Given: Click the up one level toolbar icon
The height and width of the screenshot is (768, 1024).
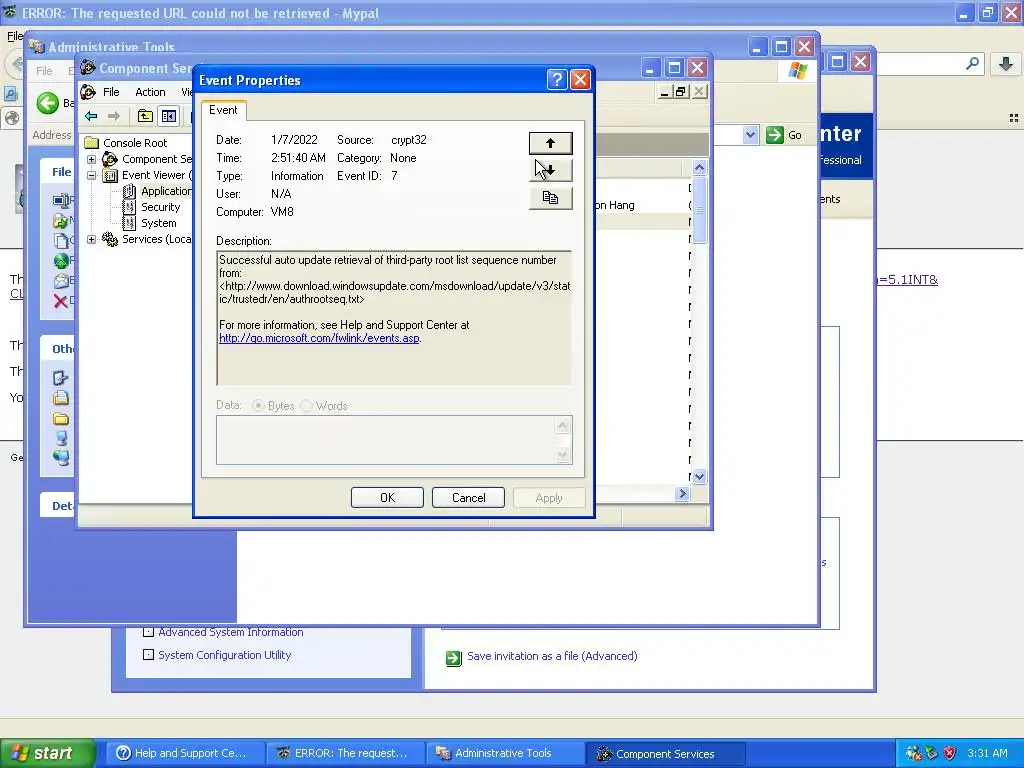Looking at the screenshot, I should tap(145, 116).
